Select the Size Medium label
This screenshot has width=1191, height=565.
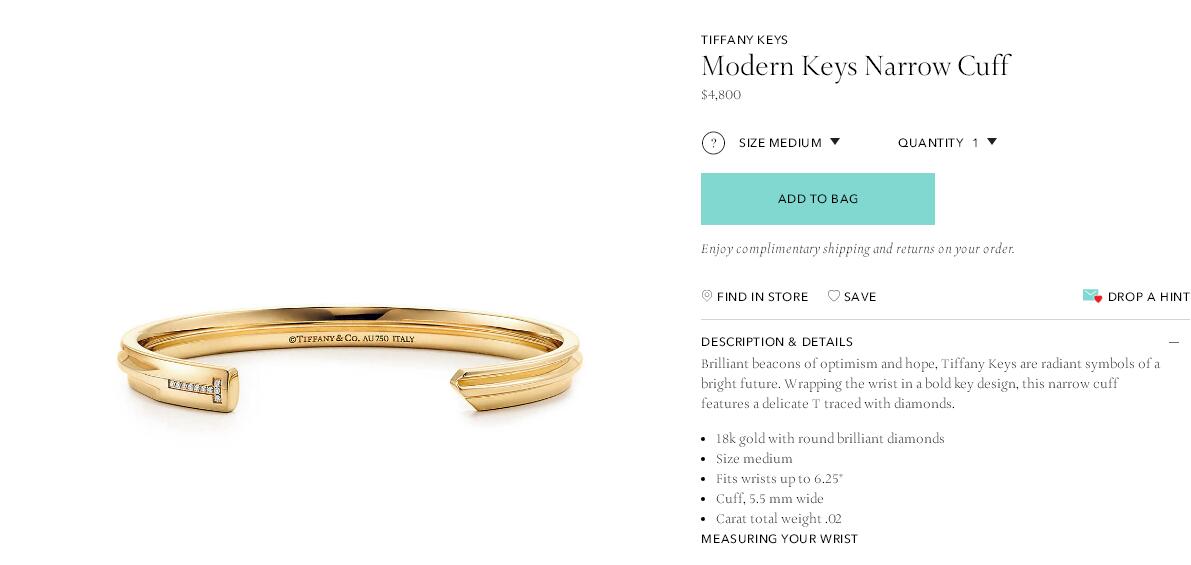tap(780, 143)
